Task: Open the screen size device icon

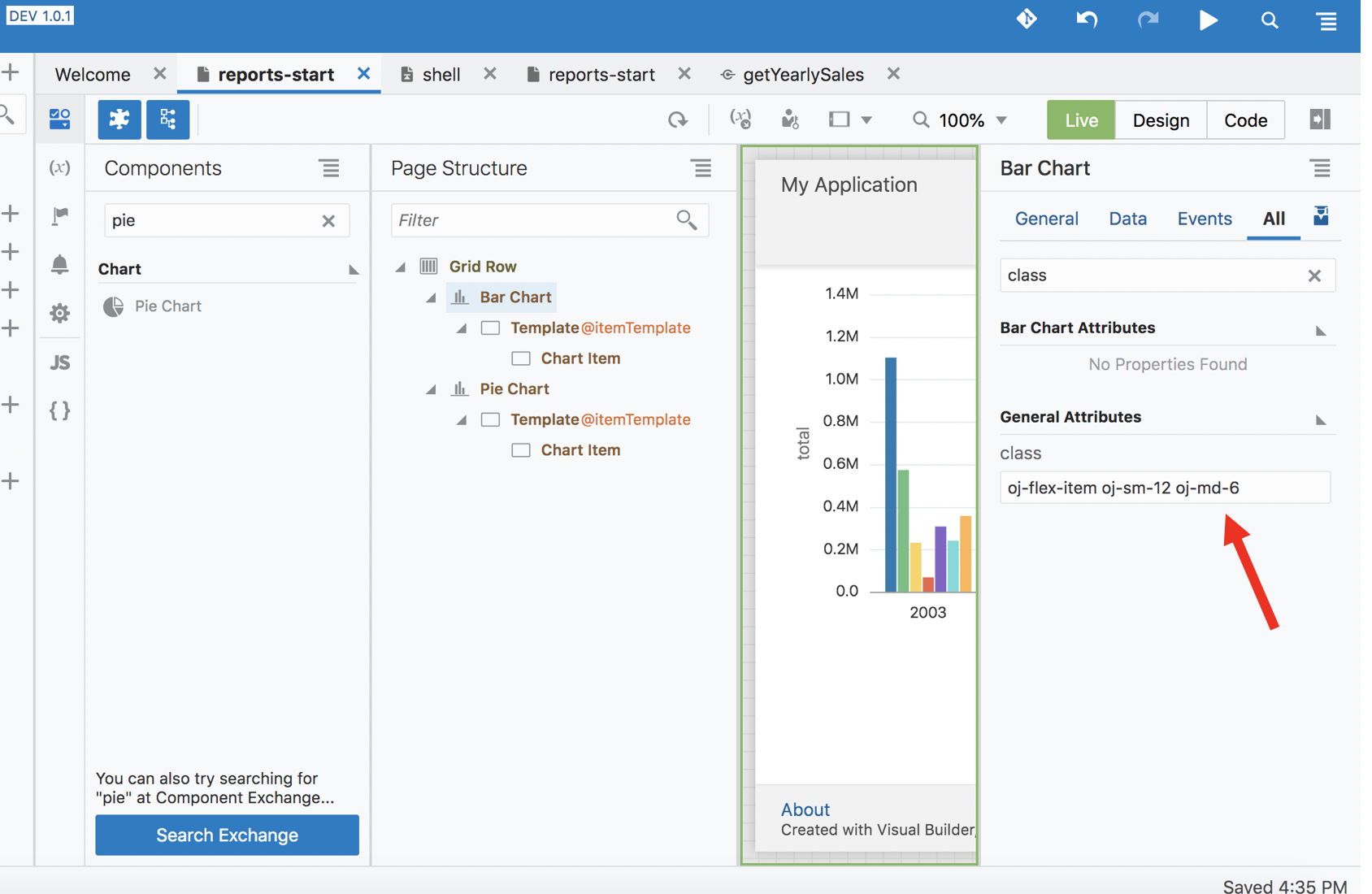Action: tap(840, 119)
